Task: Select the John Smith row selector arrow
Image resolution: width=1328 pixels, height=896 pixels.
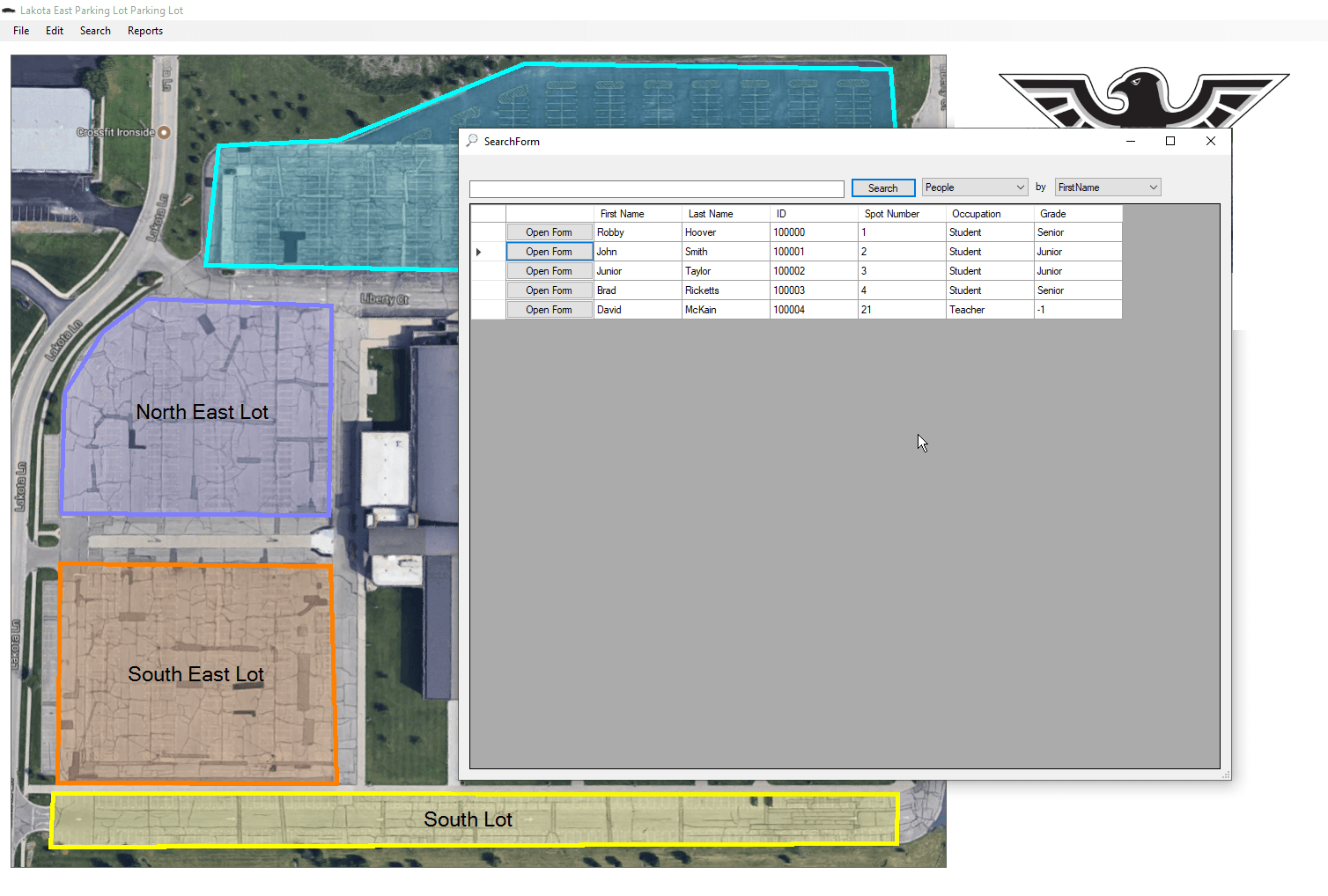Action: click(479, 252)
